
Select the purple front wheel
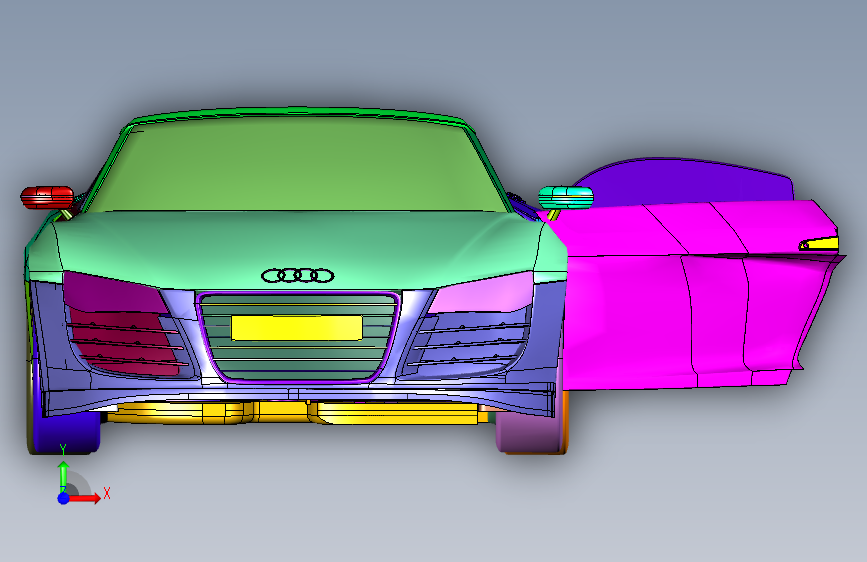click(x=532, y=433)
